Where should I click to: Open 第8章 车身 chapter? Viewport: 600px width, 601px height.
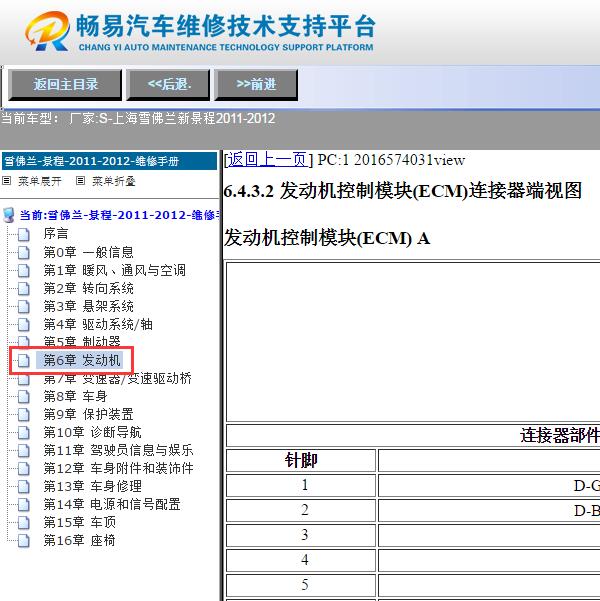coord(75,396)
